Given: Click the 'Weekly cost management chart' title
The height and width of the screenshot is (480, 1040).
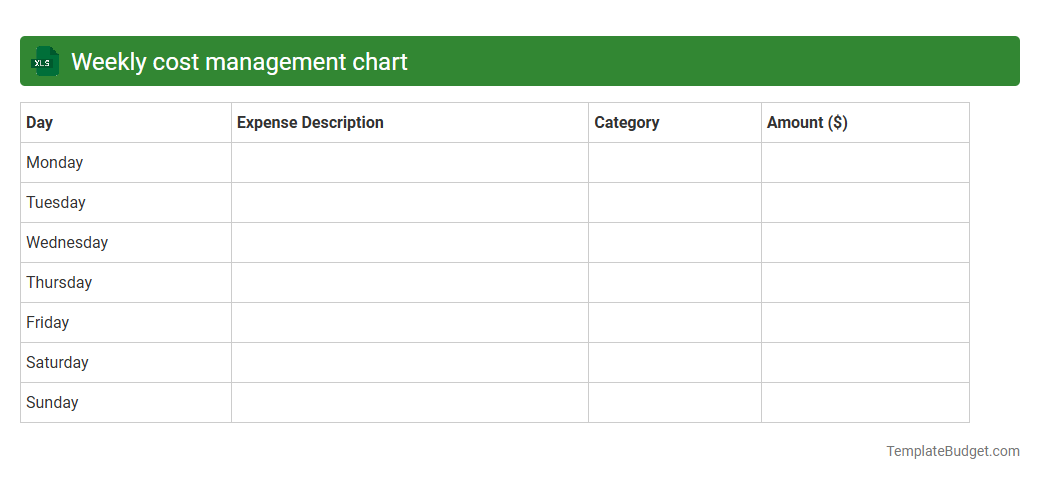Looking at the screenshot, I should pos(239,62).
